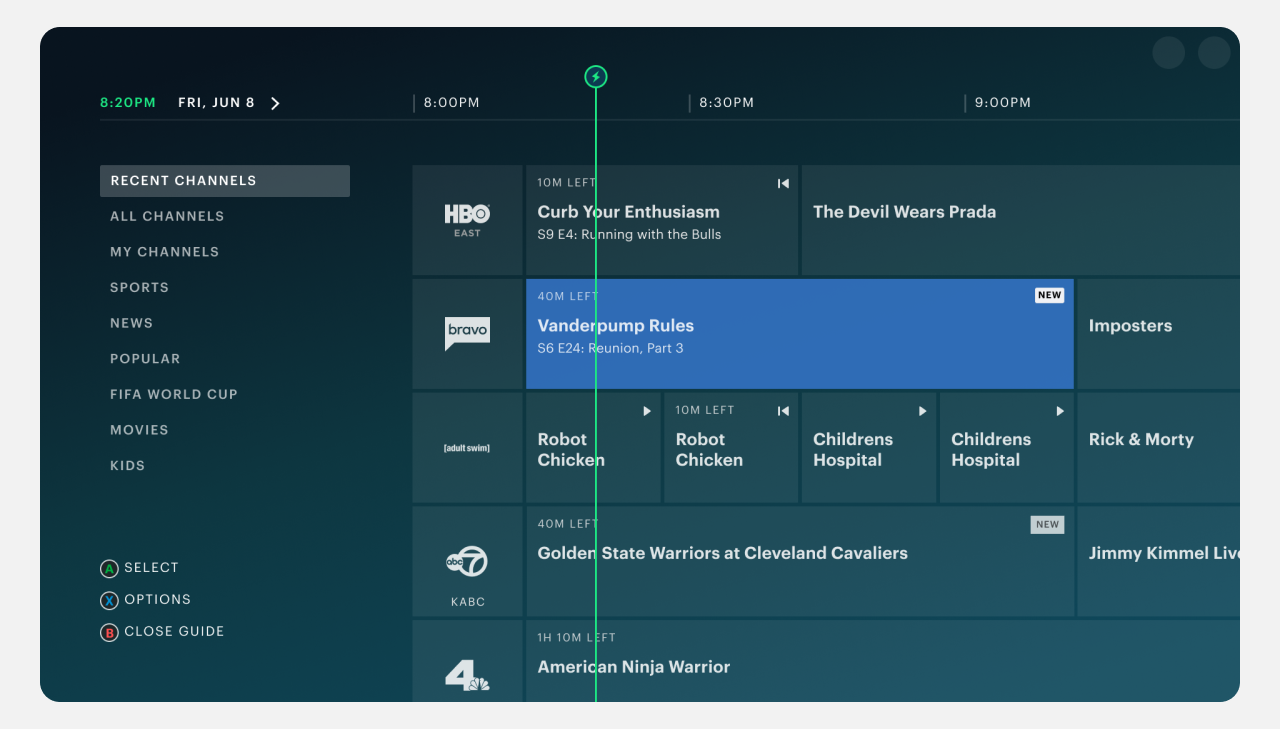Select Golden State Warriors at Cleveland Cavaliers
The width and height of the screenshot is (1280, 729).
800,562
